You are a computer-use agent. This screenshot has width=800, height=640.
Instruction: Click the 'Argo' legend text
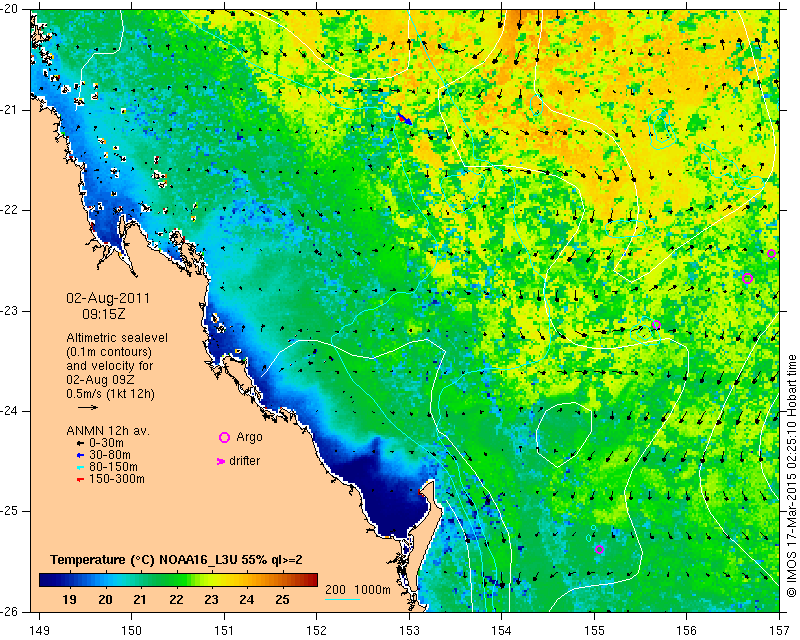[249, 437]
